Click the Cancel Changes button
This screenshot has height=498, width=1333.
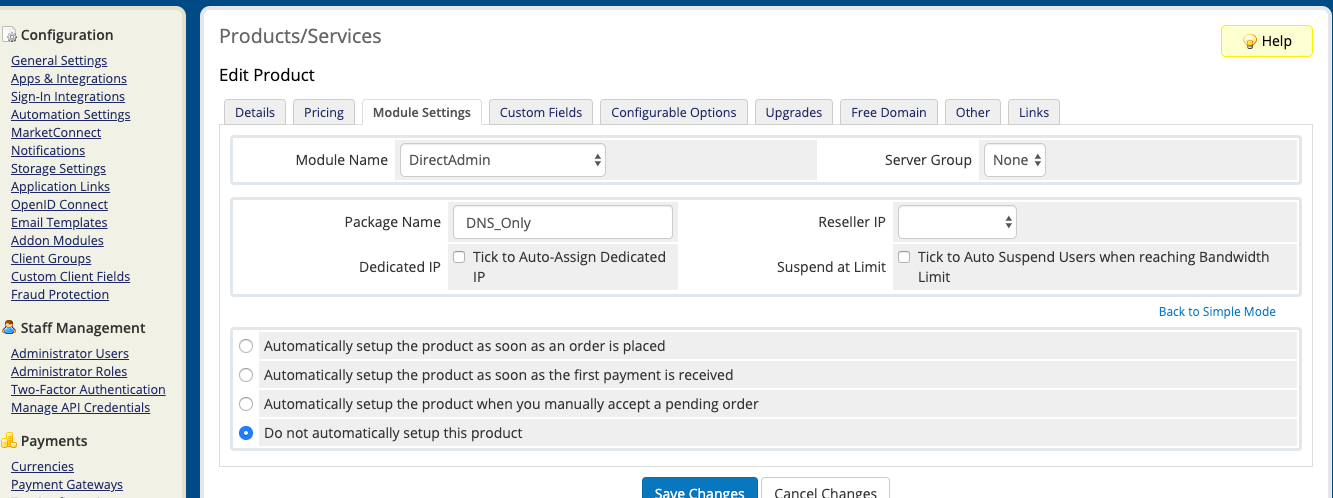tap(825, 489)
